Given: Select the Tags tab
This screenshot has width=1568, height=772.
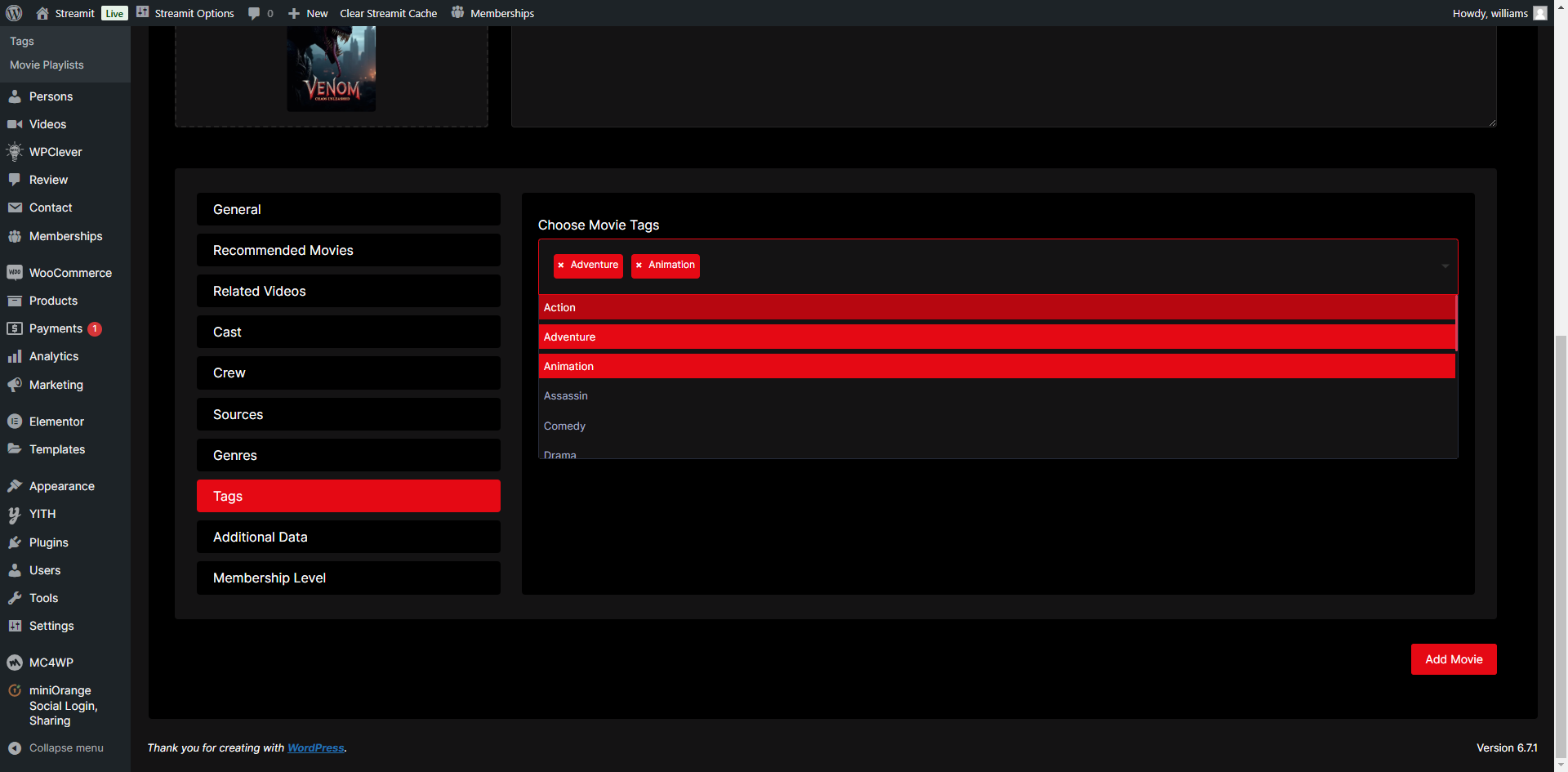Looking at the screenshot, I should [x=349, y=496].
